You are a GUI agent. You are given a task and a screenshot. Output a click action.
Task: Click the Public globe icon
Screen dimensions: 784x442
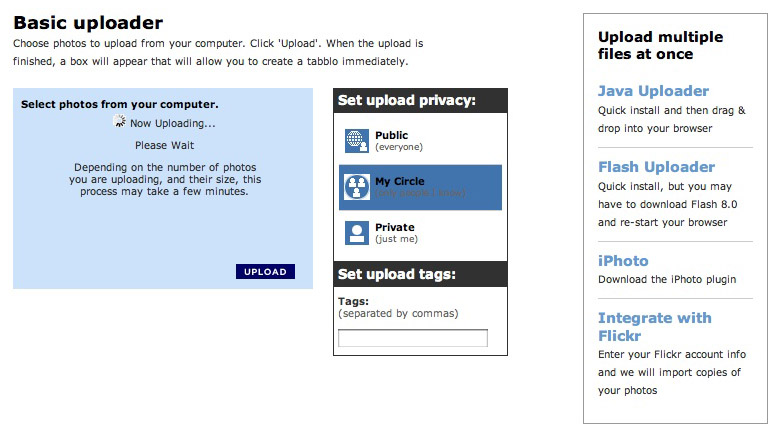[357, 141]
